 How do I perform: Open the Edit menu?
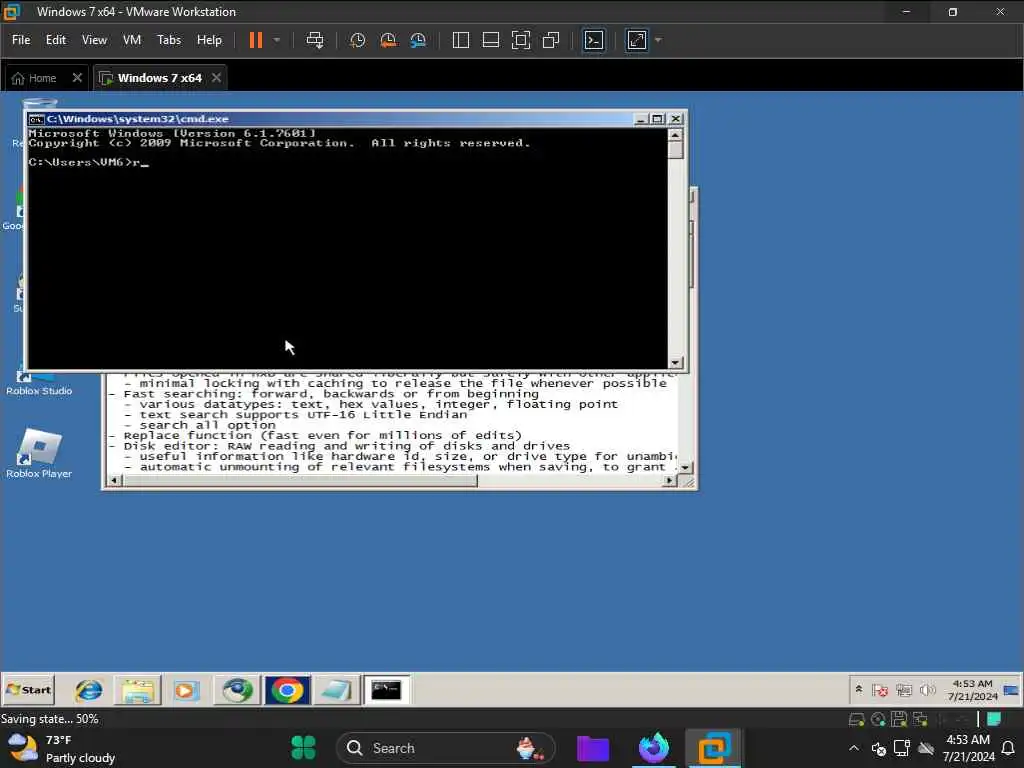(56, 40)
